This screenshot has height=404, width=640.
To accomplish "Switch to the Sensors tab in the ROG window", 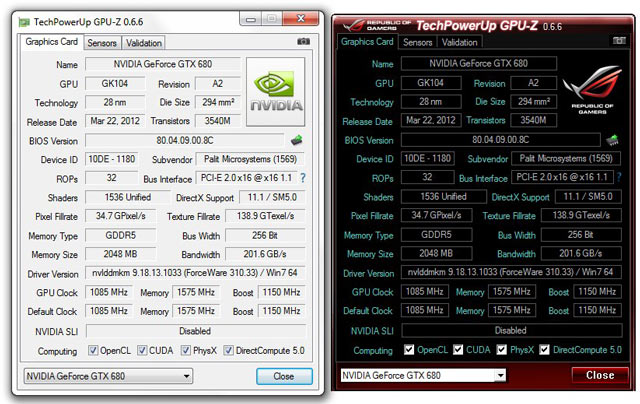I will coord(418,42).
